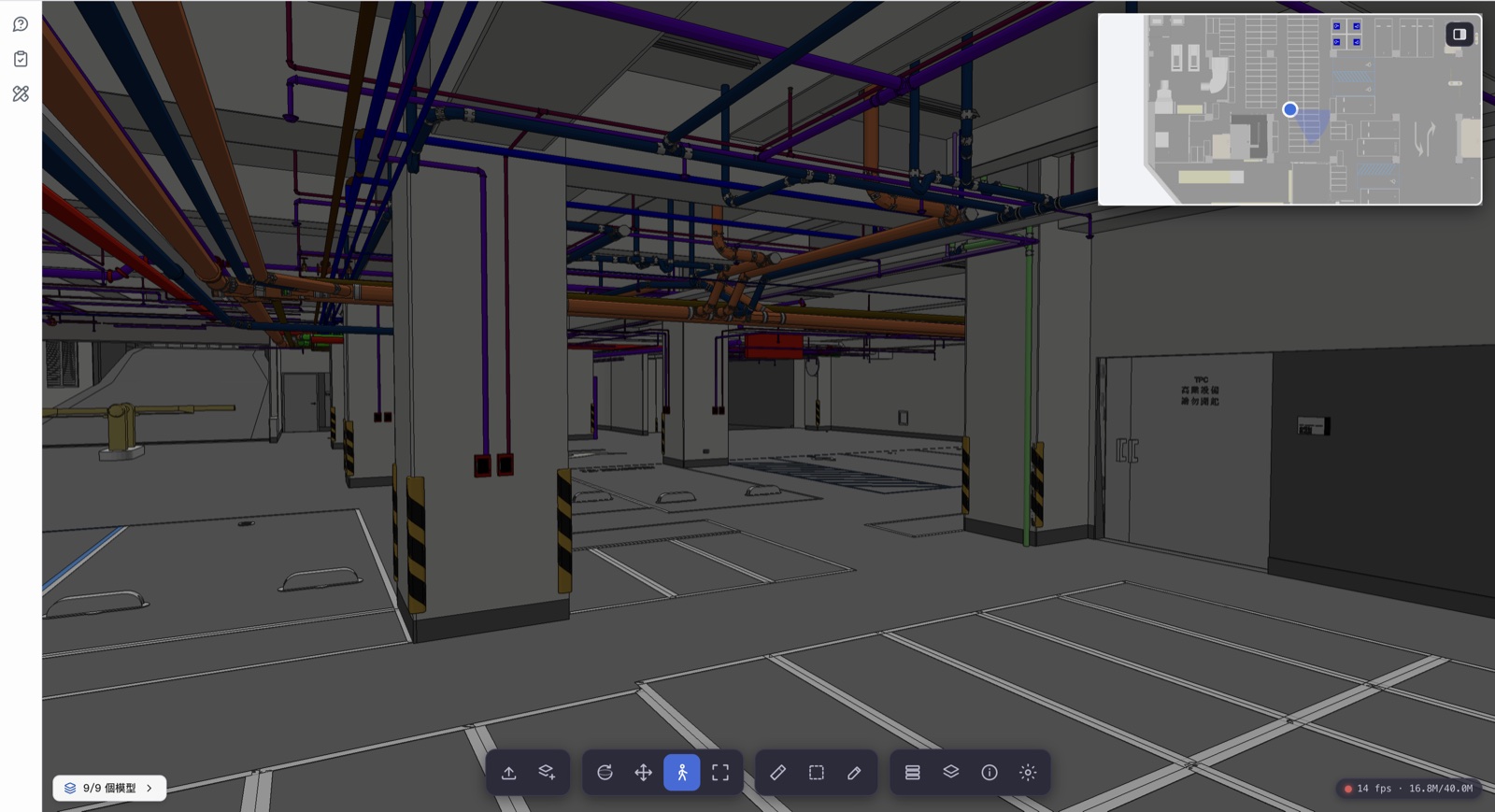Click the fit-to-view frame icon
Image resolution: width=1495 pixels, height=812 pixels.
(720, 773)
